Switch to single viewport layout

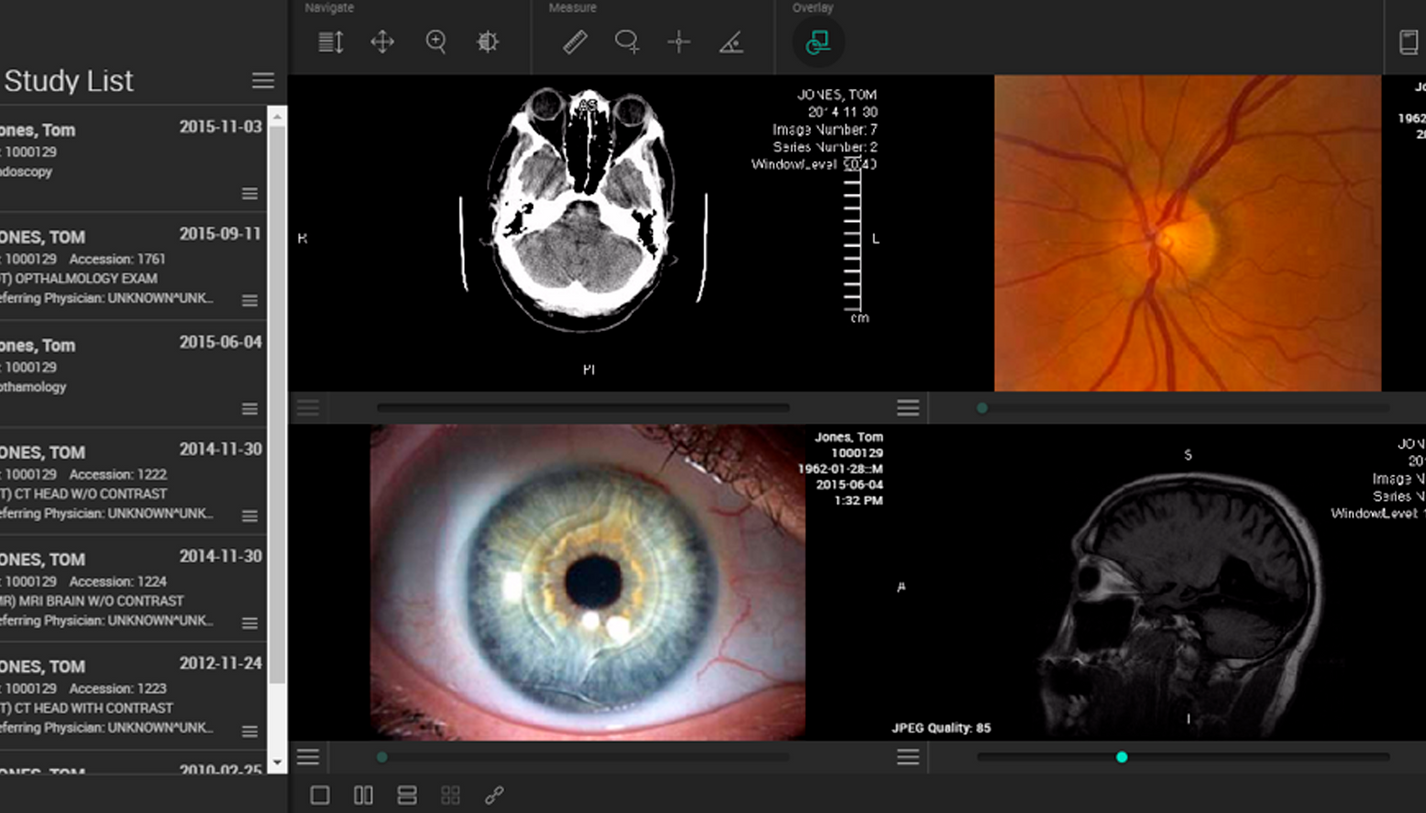click(320, 795)
